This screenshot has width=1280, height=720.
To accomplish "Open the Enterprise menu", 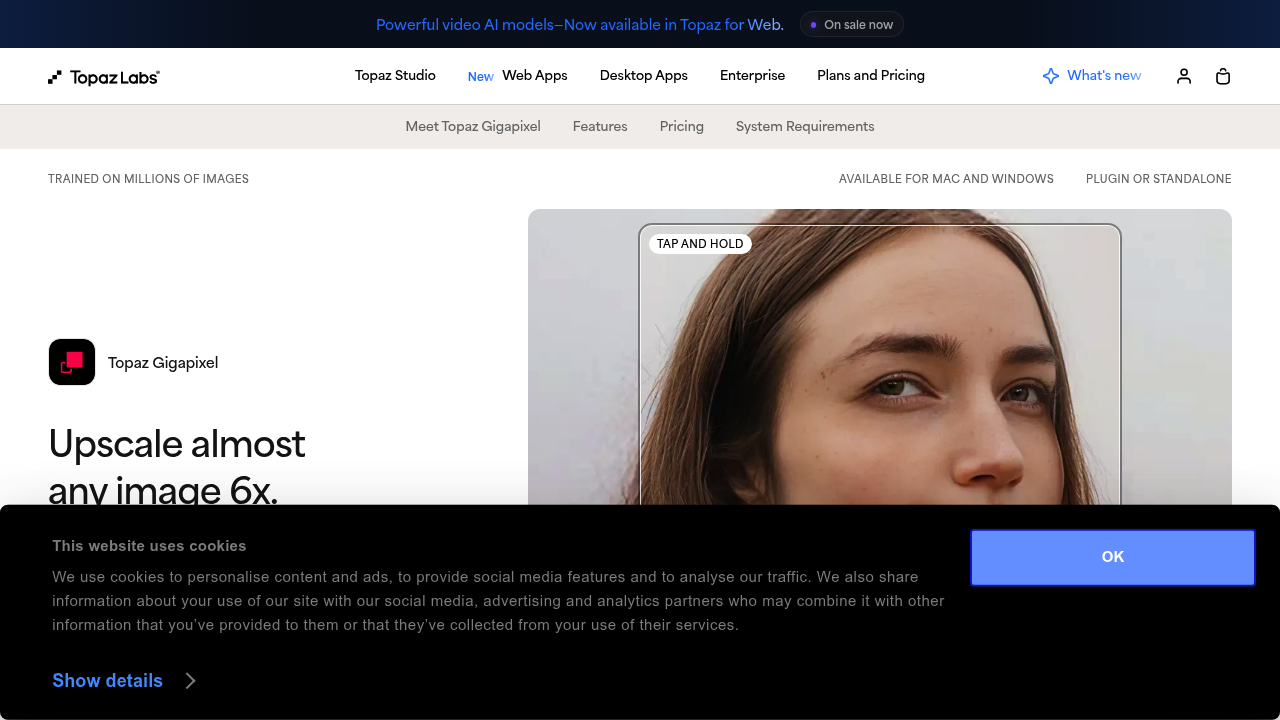I will [x=753, y=76].
